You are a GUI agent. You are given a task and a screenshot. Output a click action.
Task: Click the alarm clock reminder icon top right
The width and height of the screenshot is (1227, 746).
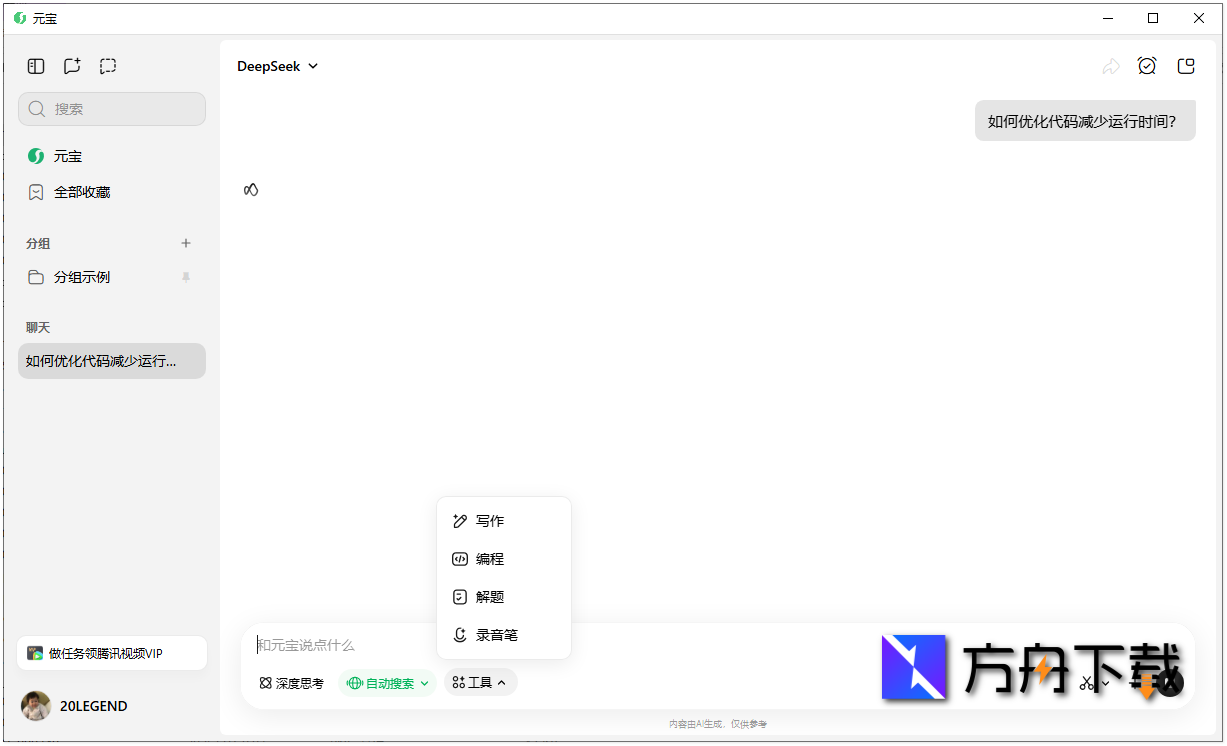(1147, 65)
